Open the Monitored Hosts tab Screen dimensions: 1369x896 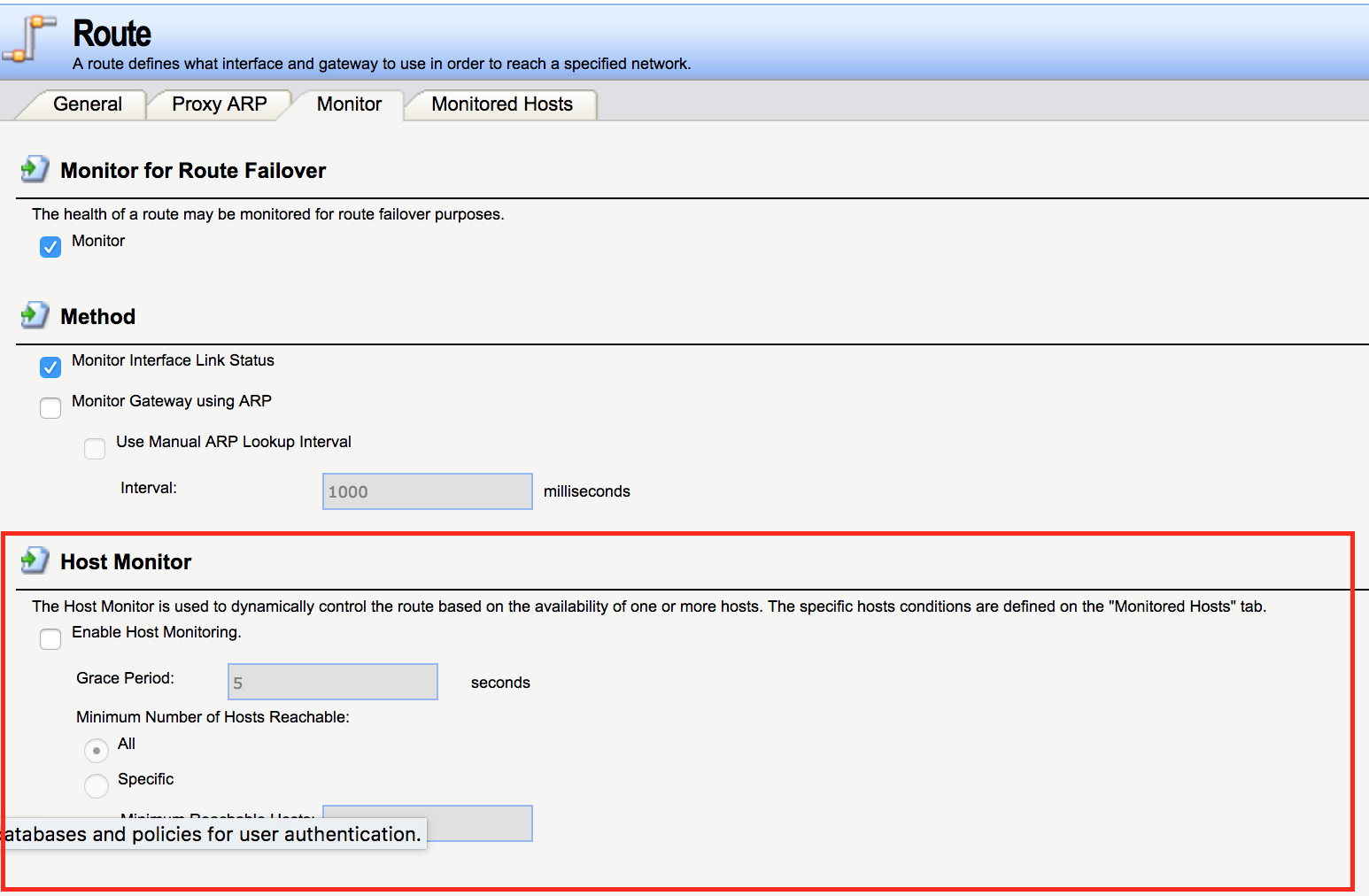[x=501, y=104]
